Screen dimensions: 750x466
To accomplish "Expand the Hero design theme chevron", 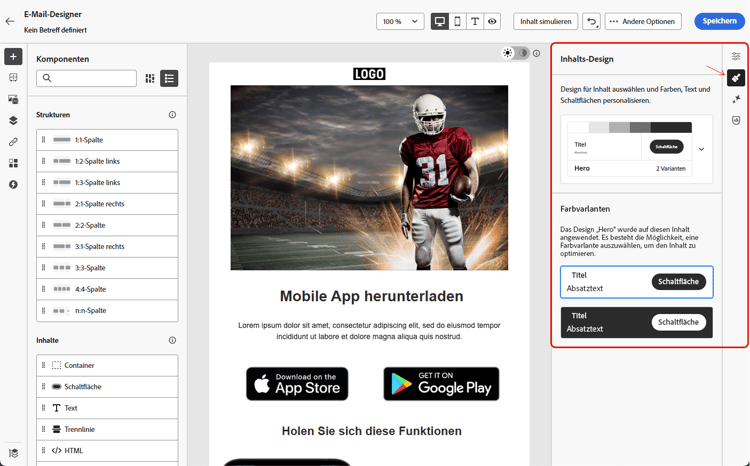I will pos(701,149).
